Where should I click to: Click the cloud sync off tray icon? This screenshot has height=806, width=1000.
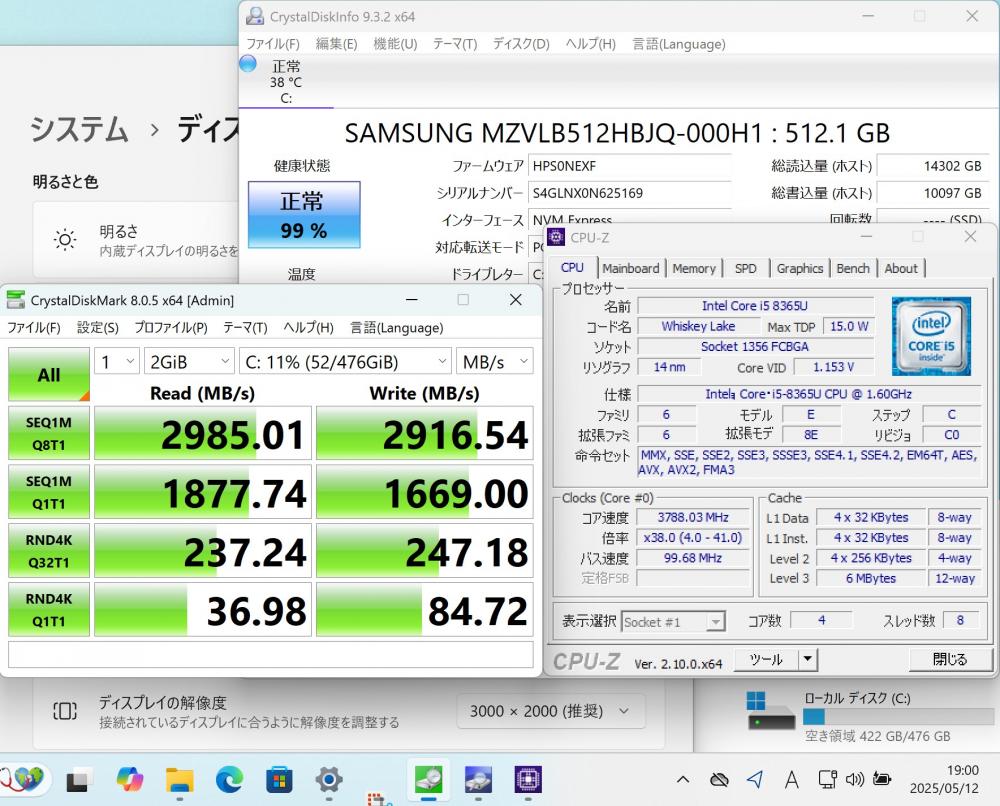[x=719, y=779]
